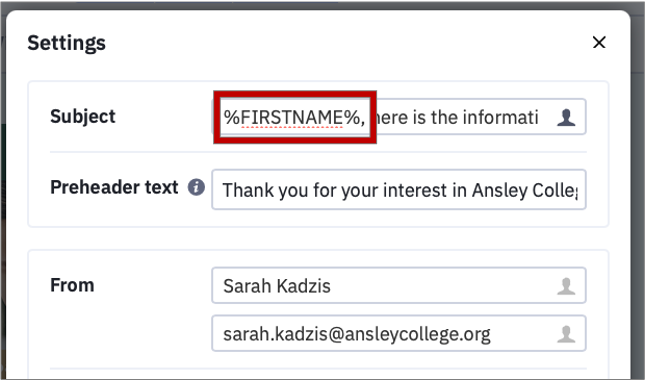Click the Settings heading
The image size is (645, 381).
pyautogui.click(x=67, y=43)
